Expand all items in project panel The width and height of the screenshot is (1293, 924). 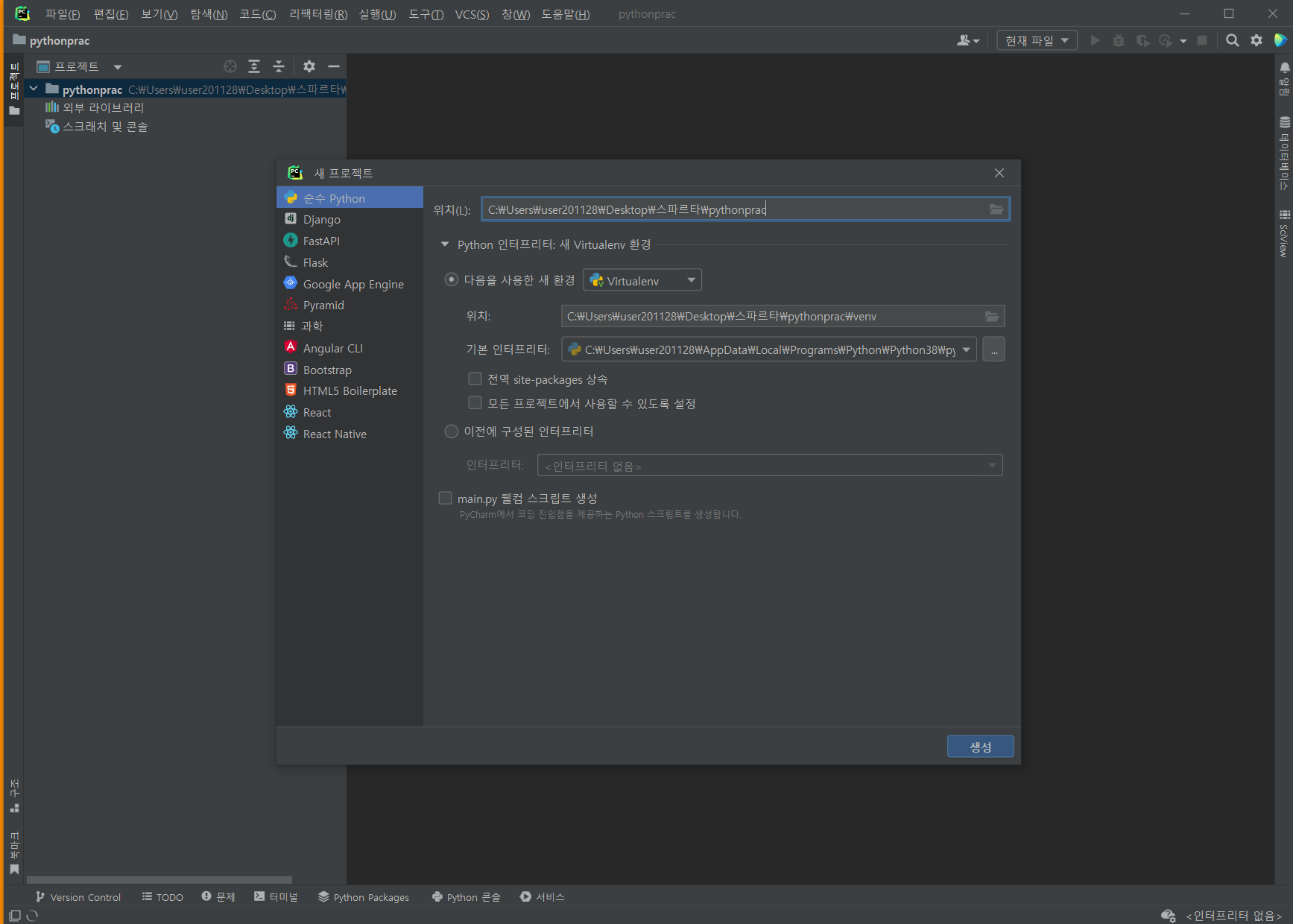tap(254, 66)
